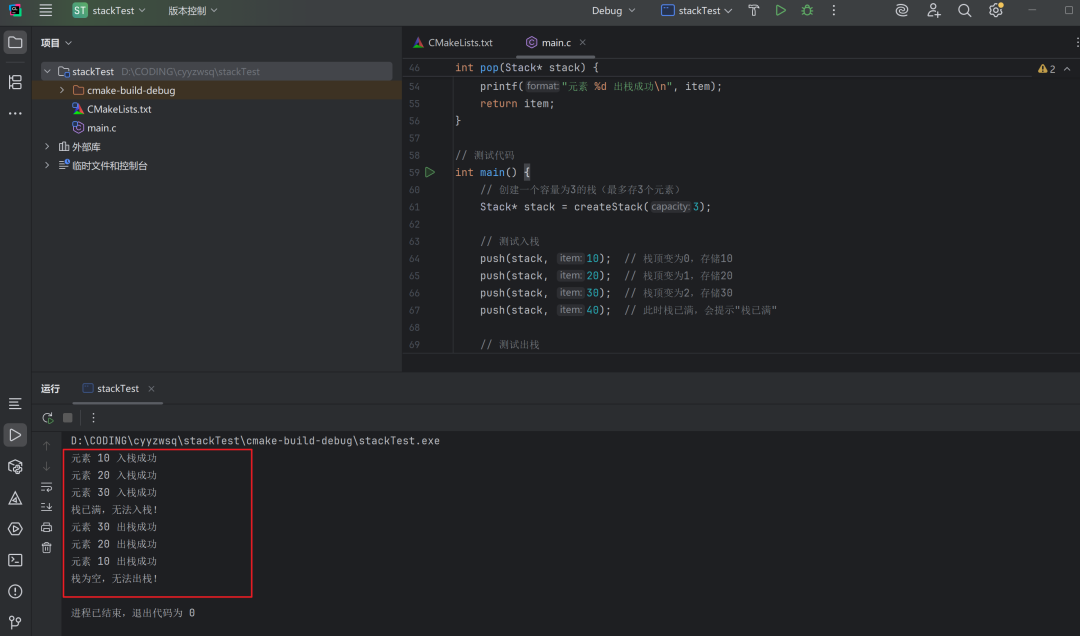Expand the 外部库 node
Image resolution: width=1080 pixels, height=636 pixels.
(x=48, y=147)
